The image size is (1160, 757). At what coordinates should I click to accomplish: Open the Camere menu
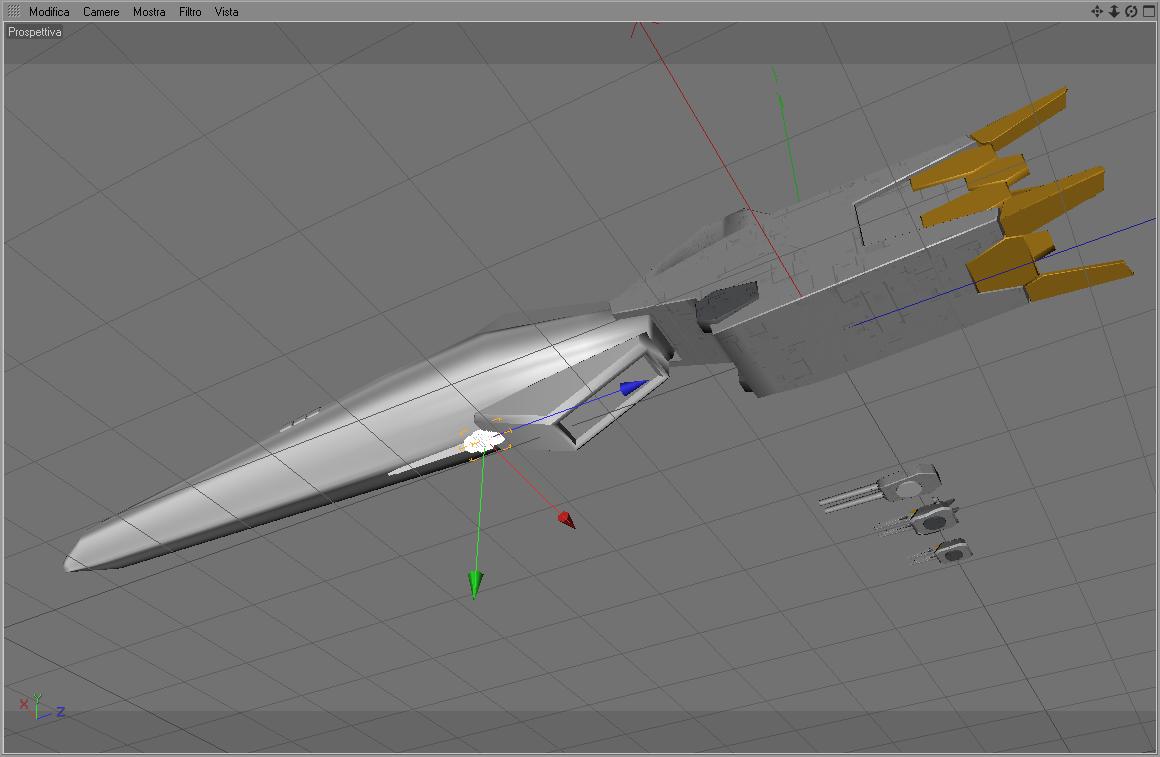click(x=101, y=12)
